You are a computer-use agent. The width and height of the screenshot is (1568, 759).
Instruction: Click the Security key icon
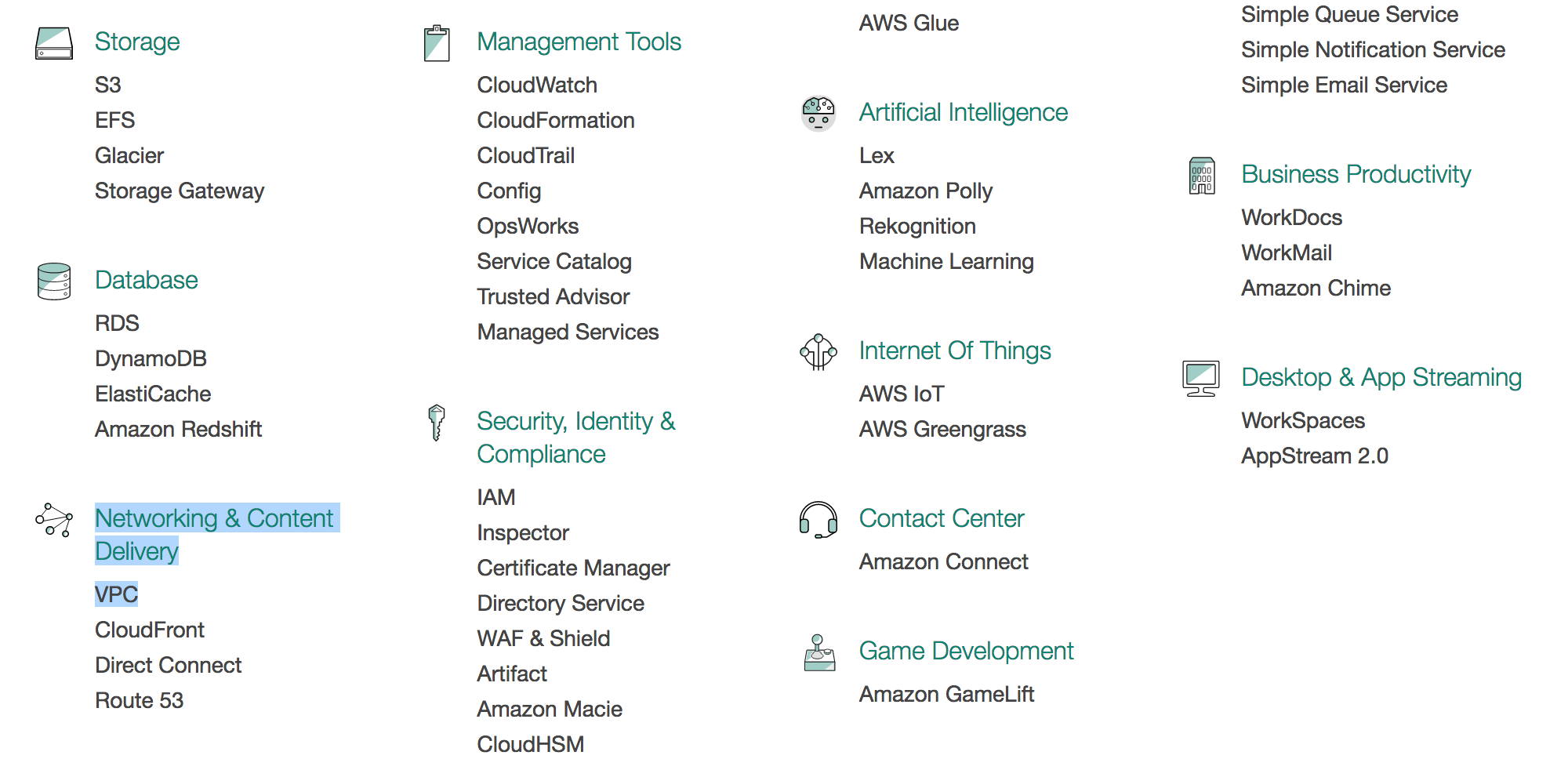point(437,423)
